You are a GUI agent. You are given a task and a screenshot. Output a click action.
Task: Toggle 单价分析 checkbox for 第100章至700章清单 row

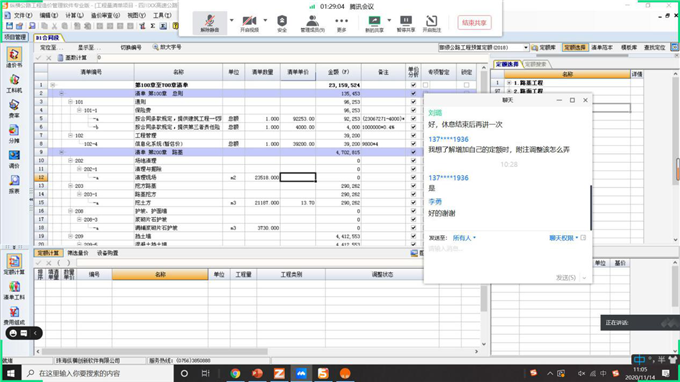pyautogui.click(x=413, y=85)
